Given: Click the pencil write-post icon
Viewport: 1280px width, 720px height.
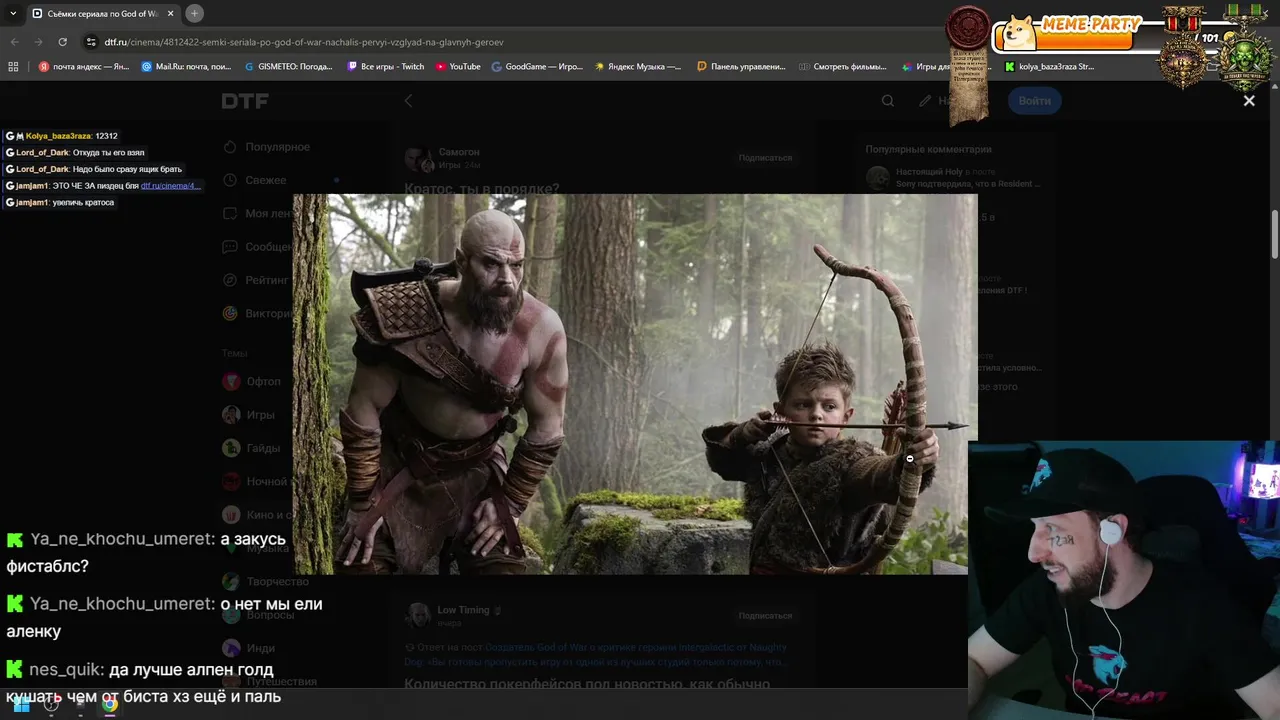Looking at the screenshot, I should (x=926, y=101).
